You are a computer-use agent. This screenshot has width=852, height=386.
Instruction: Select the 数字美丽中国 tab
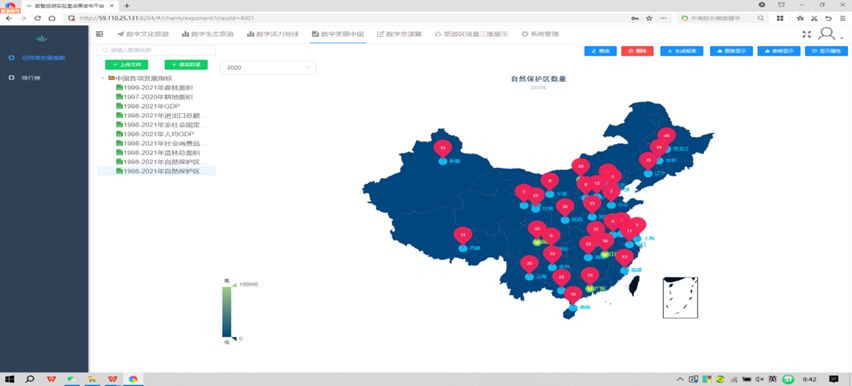(x=337, y=34)
